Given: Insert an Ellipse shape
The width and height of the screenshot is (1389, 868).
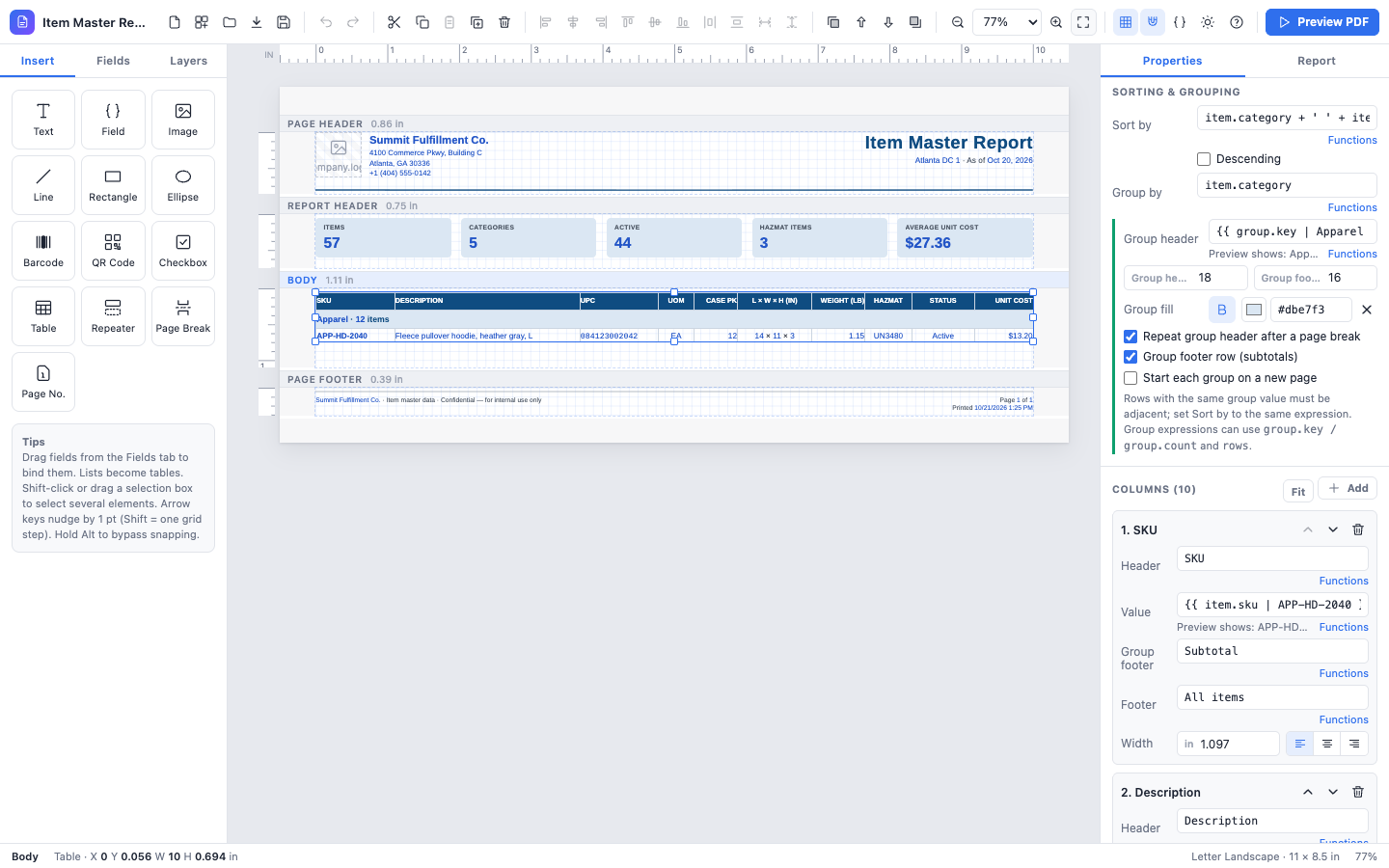Looking at the screenshot, I should click(183, 185).
